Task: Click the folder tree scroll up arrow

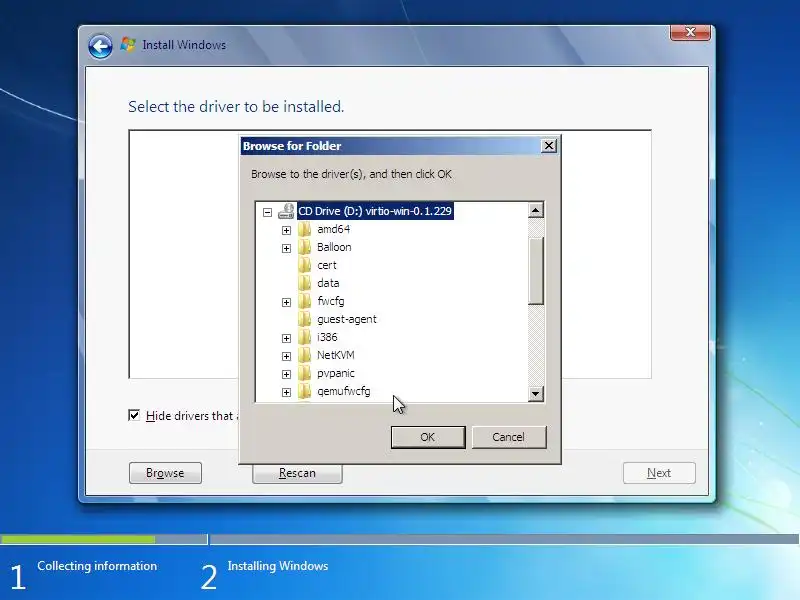Action: 535,210
